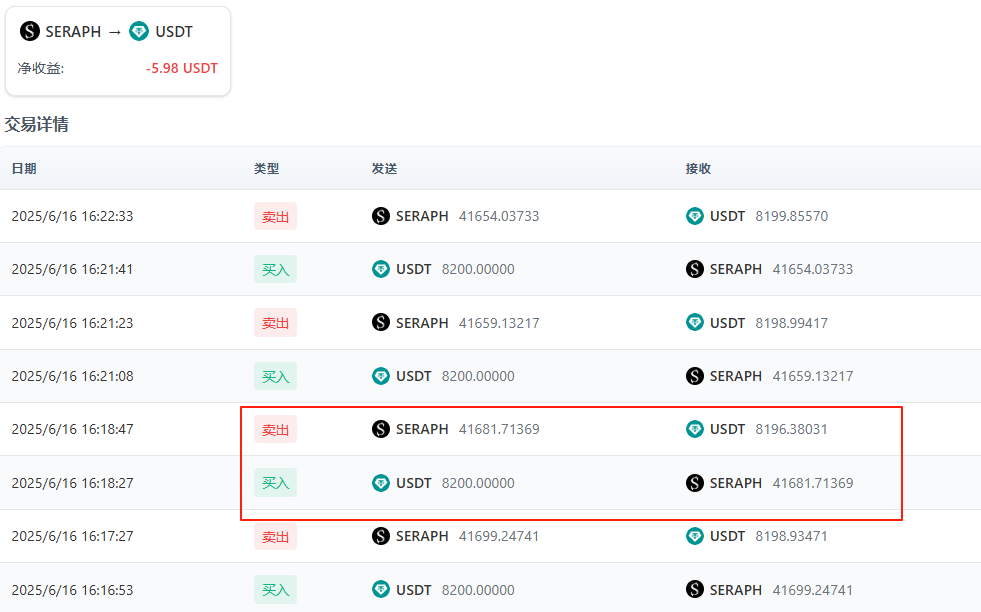Click the 卖出 tag at 16:22:33
Viewport: 981px width, 612px height.
[x=275, y=217]
